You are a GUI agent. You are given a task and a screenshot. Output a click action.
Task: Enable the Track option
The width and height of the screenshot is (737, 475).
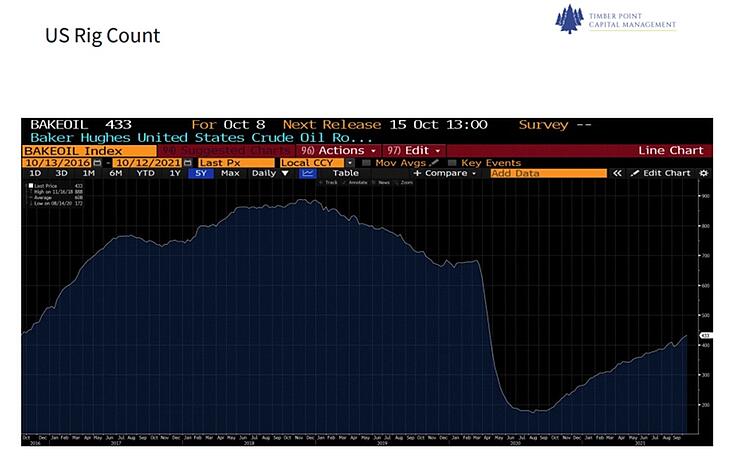pos(329,182)
